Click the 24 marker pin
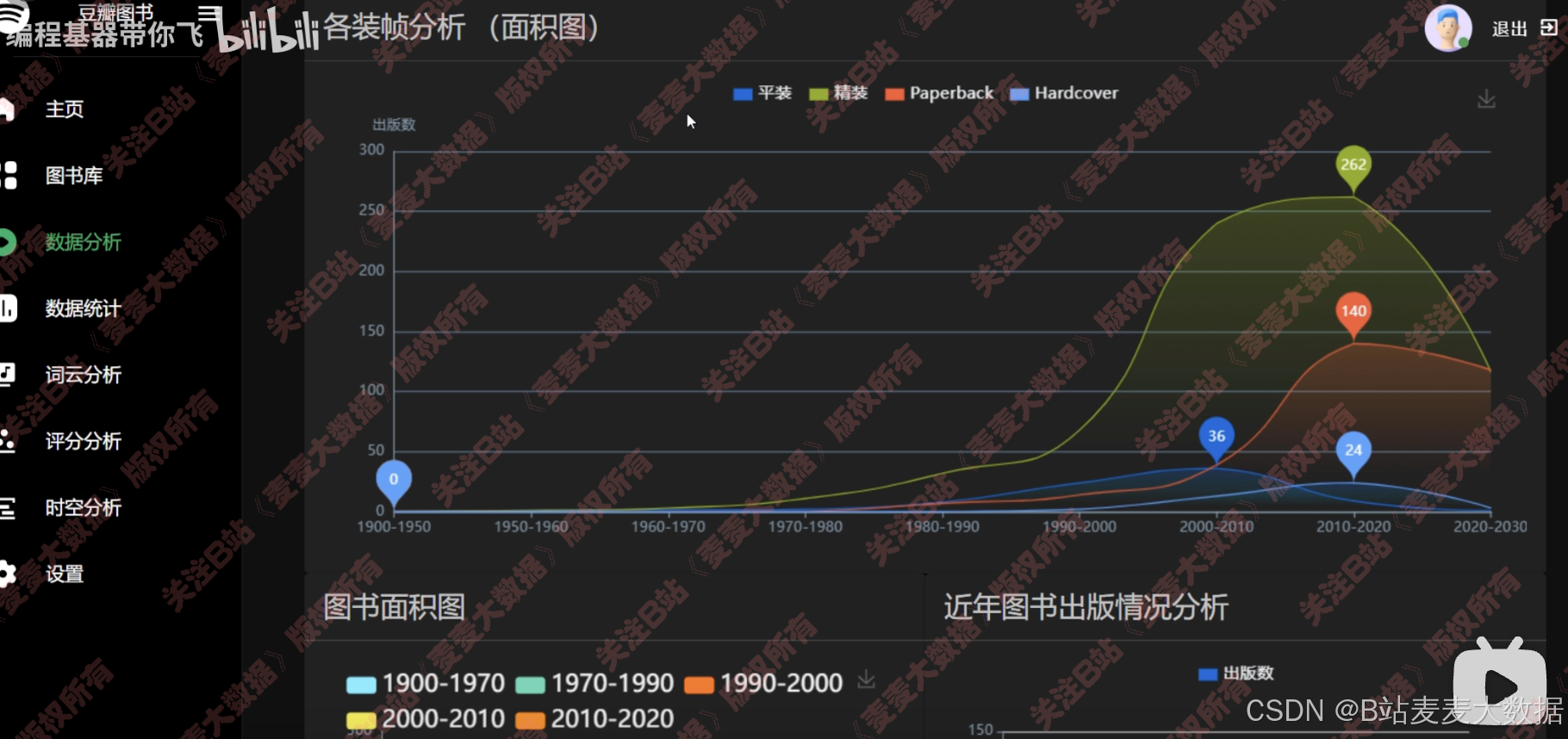Image resolution: width=1568 pixels, height=739 pixels. tap(1353, 452)
